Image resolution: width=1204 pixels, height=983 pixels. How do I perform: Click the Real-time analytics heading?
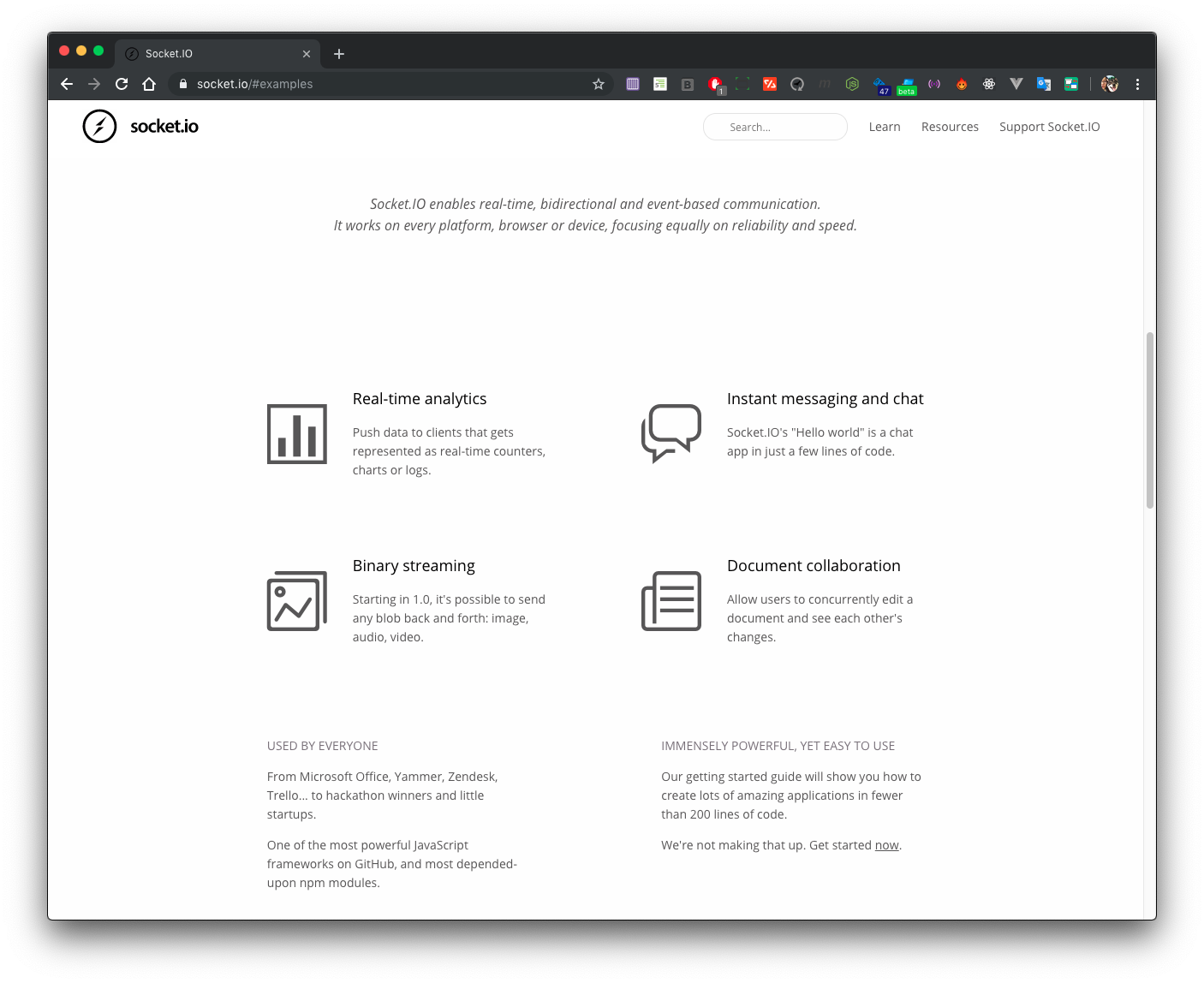pos(420,399)
